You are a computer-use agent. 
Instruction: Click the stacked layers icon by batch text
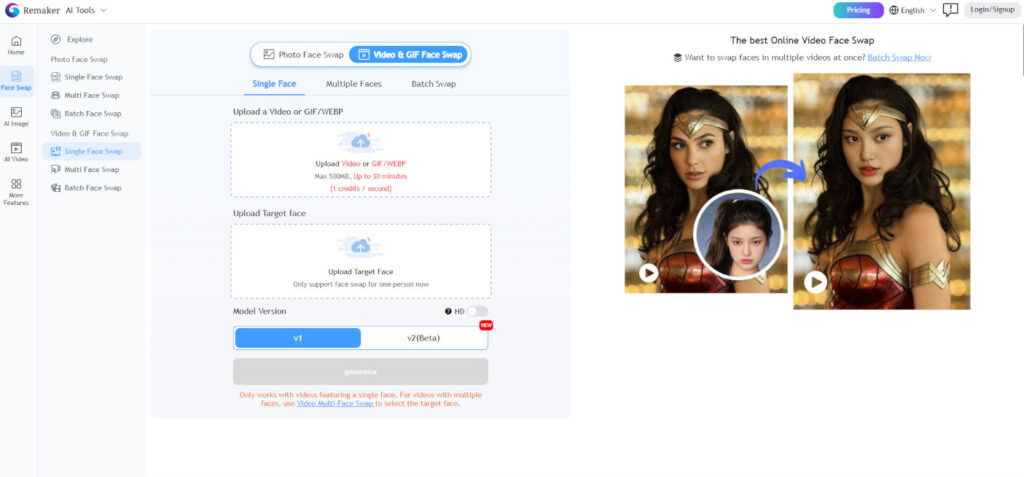point(678,58)
